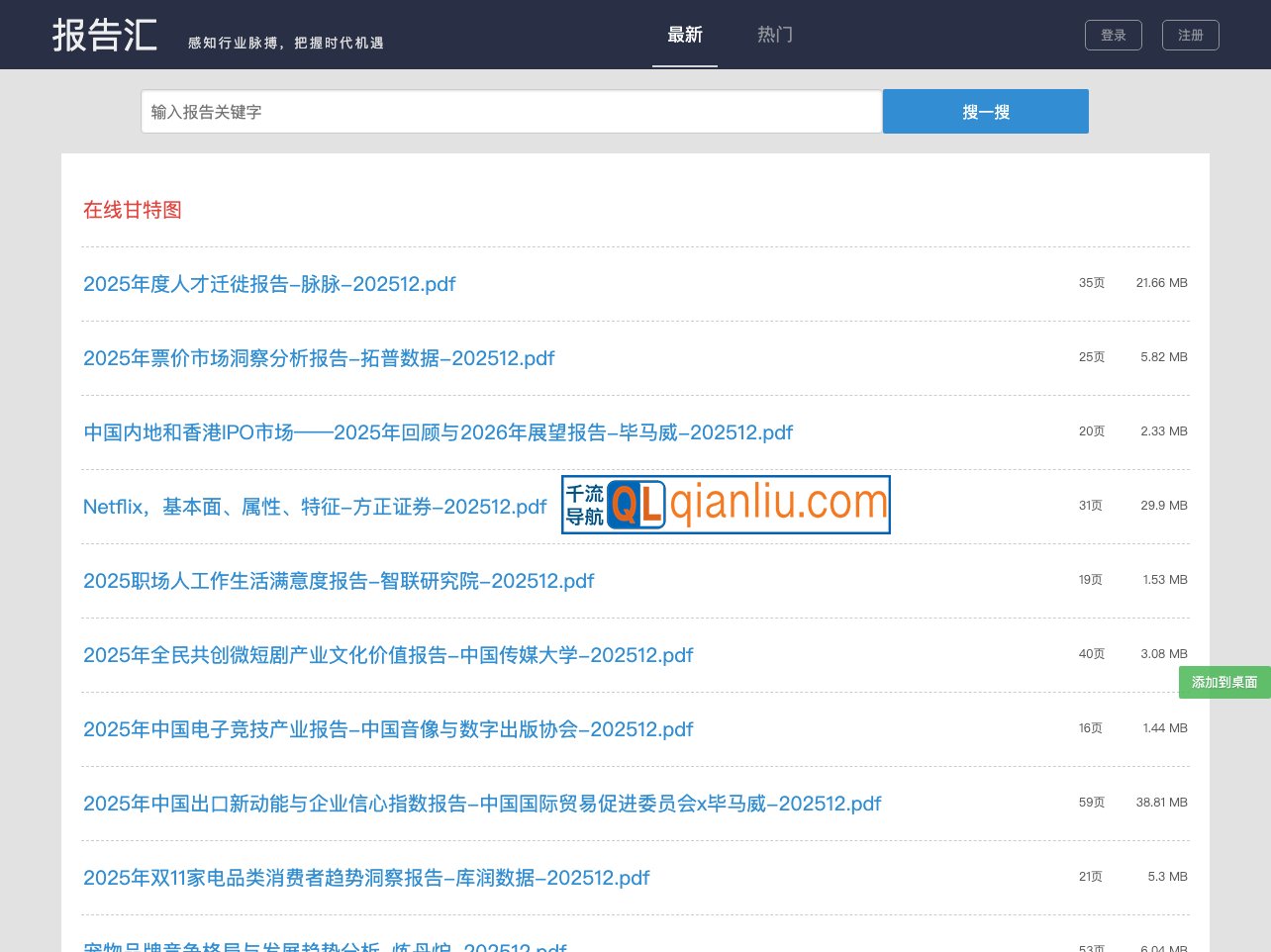Click the 搜一搜 search button
The height and width of the screenshot is (952, 1271).
pyautogui.click(x=985, y=112)
